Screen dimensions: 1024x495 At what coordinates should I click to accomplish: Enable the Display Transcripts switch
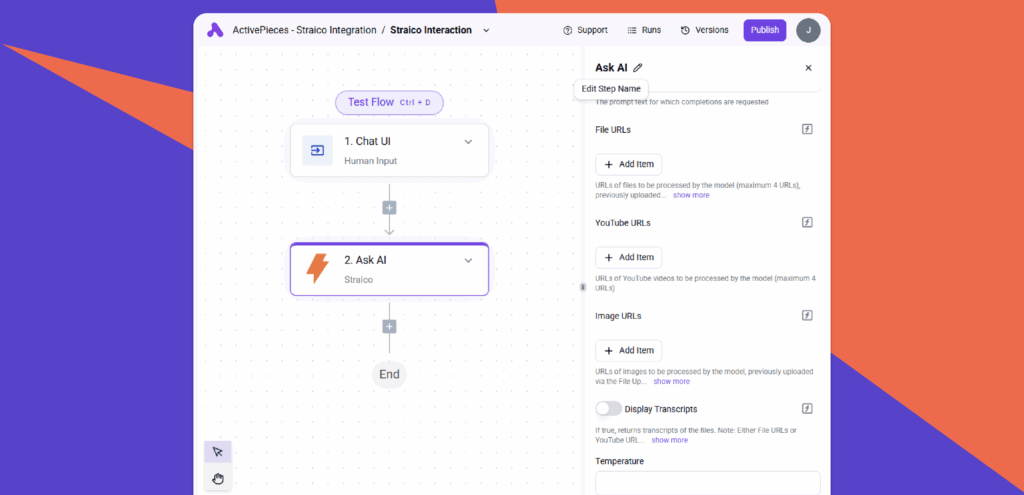tap(609, 409)
